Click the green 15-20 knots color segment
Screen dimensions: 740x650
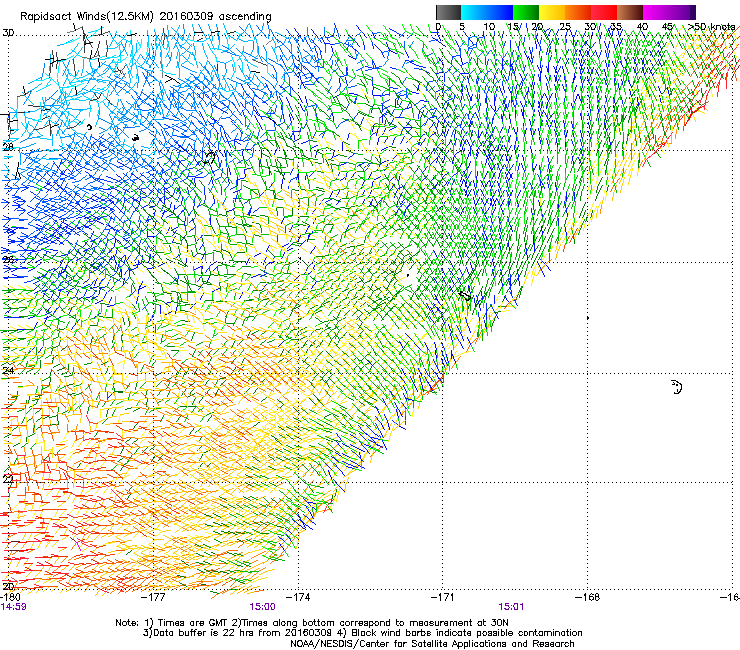click(x=526, y=12)
